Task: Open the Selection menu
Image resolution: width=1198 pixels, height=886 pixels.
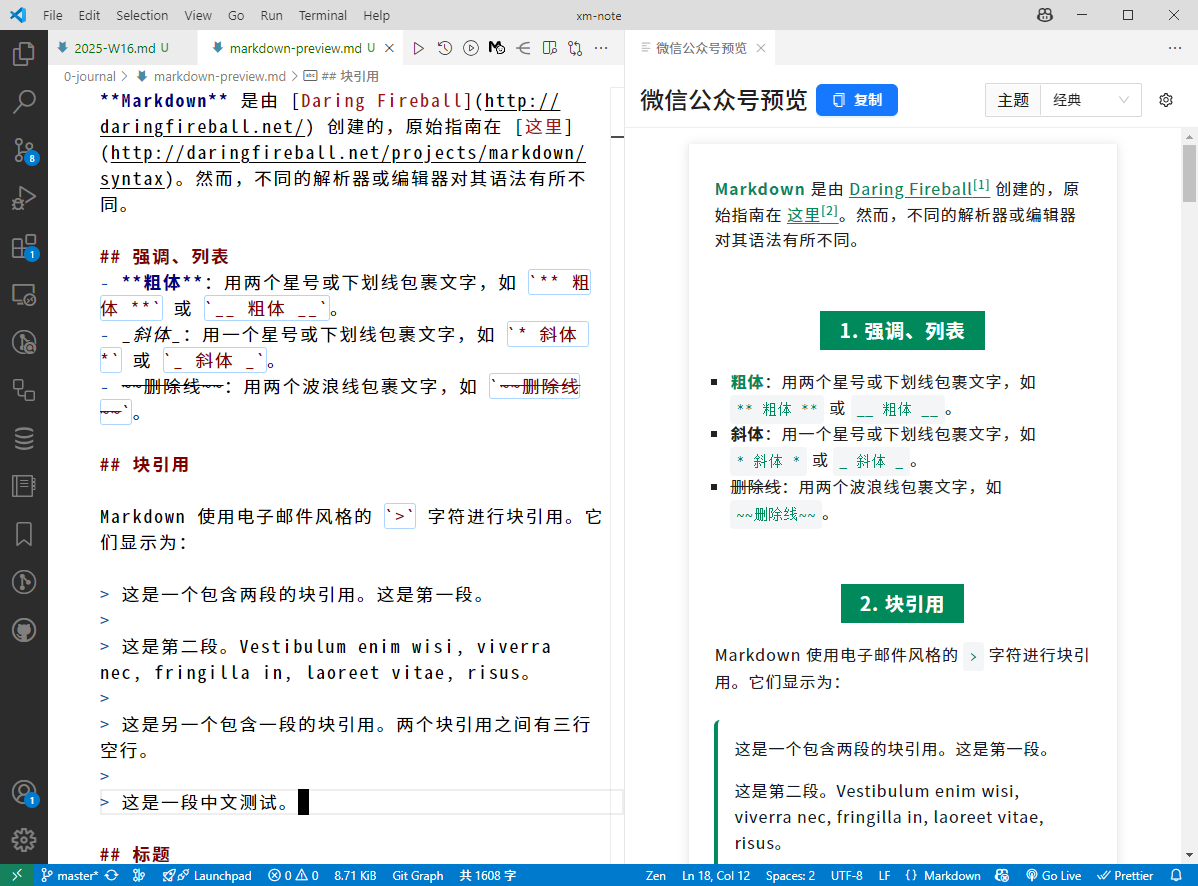Action: click(142, 15)
